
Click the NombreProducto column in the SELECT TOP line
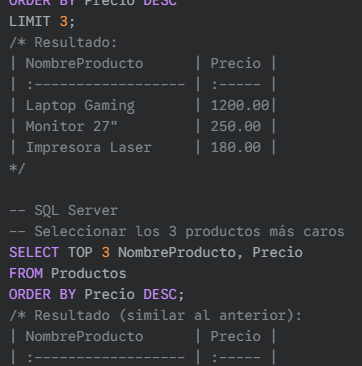(177, 252)
